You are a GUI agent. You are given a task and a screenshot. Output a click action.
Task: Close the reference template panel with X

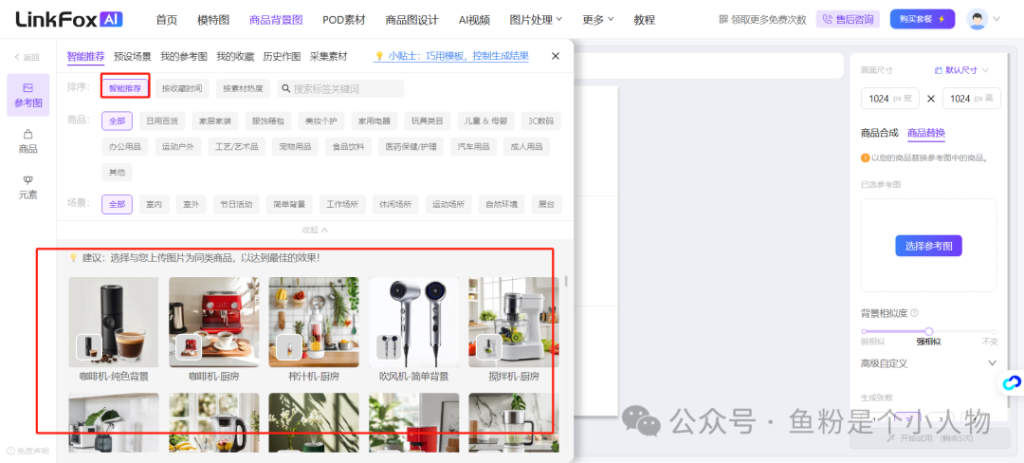coord(555,56)
